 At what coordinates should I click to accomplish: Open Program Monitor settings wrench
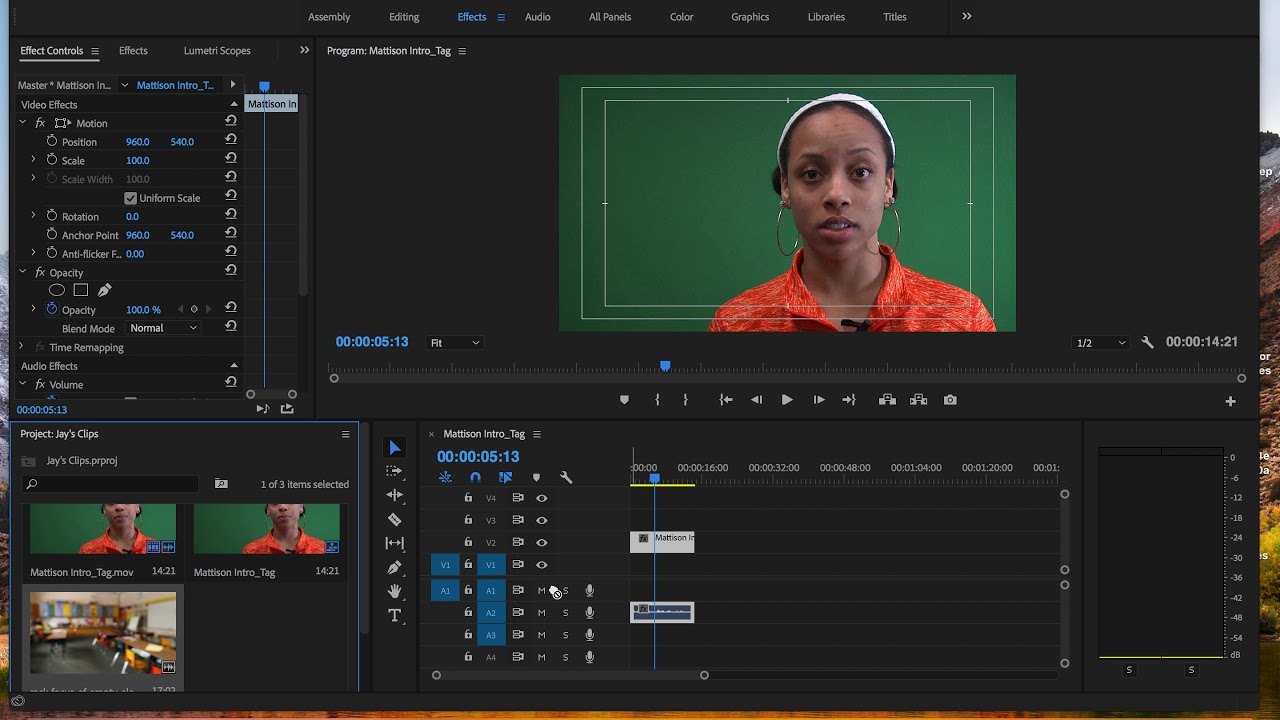coord(1147,342)
